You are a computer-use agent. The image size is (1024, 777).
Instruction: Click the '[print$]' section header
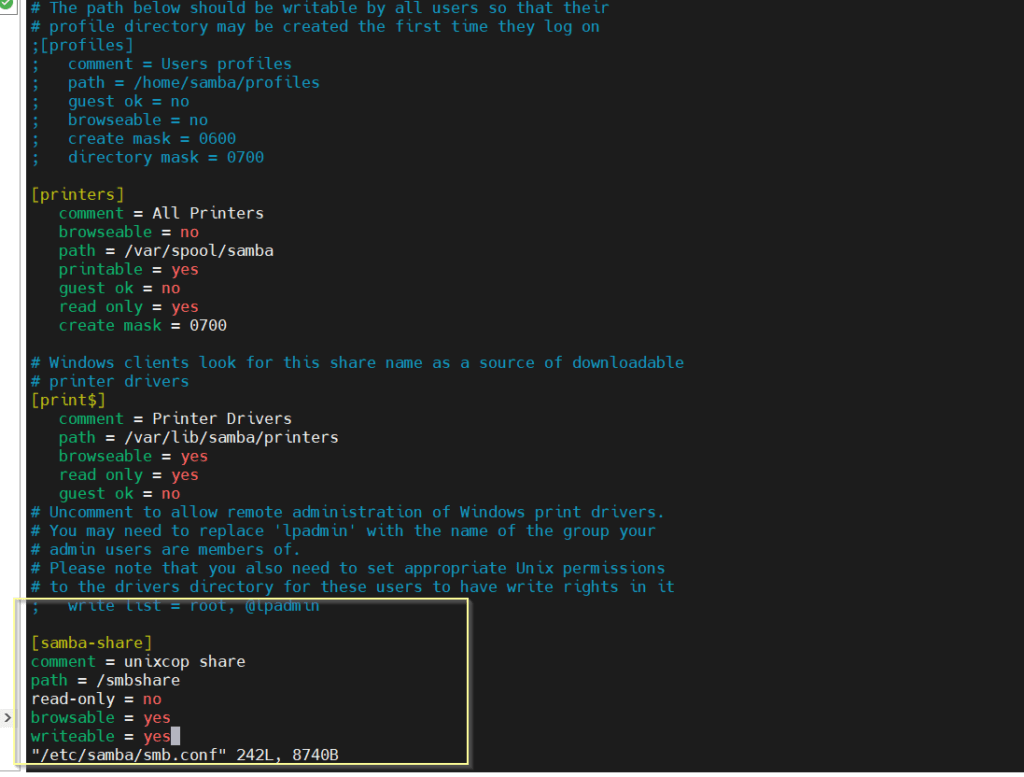tap(68, 400)
